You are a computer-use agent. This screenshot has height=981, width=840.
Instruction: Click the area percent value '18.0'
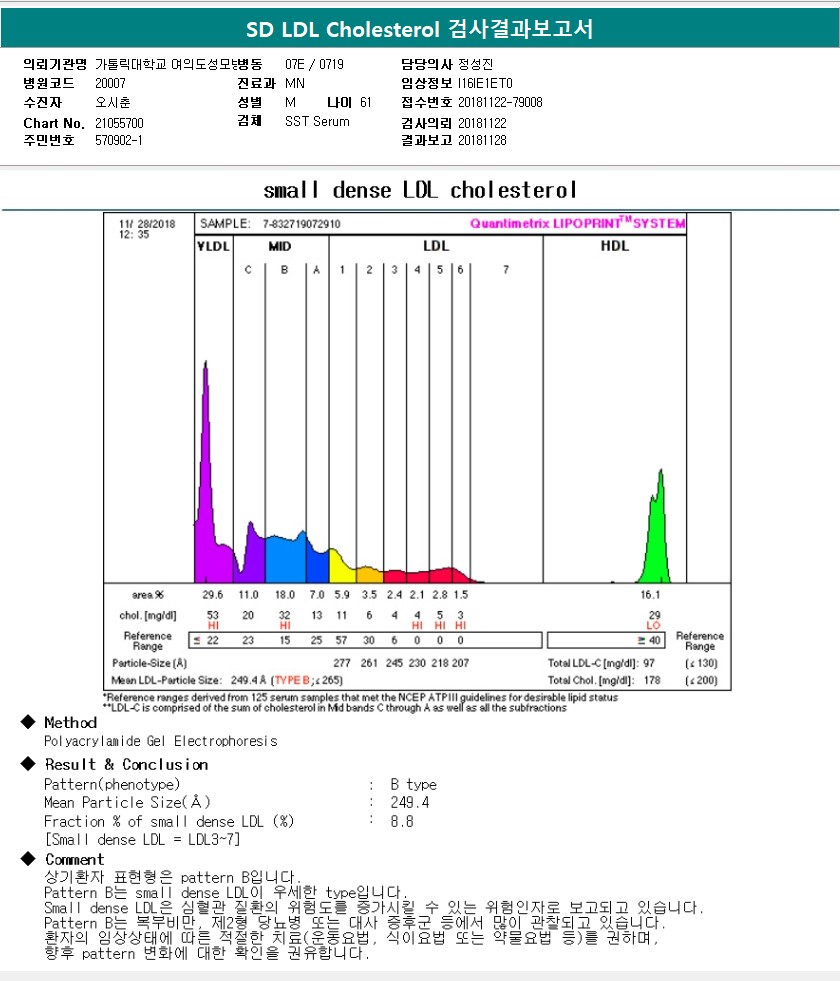coord(285,594)
